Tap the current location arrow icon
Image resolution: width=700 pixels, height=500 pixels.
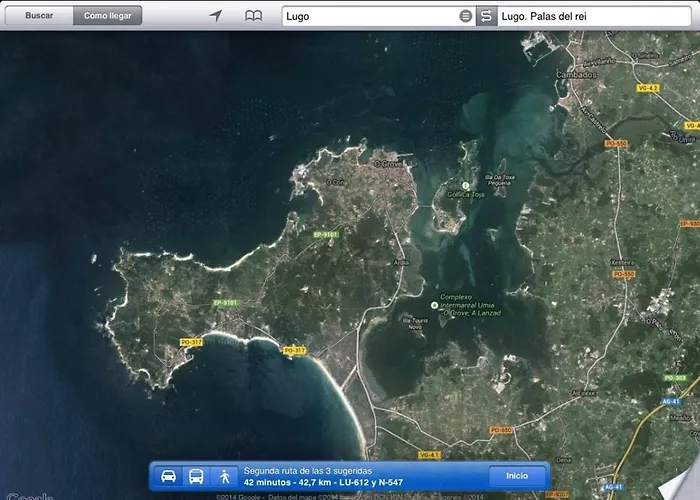[x=215, y=16]
